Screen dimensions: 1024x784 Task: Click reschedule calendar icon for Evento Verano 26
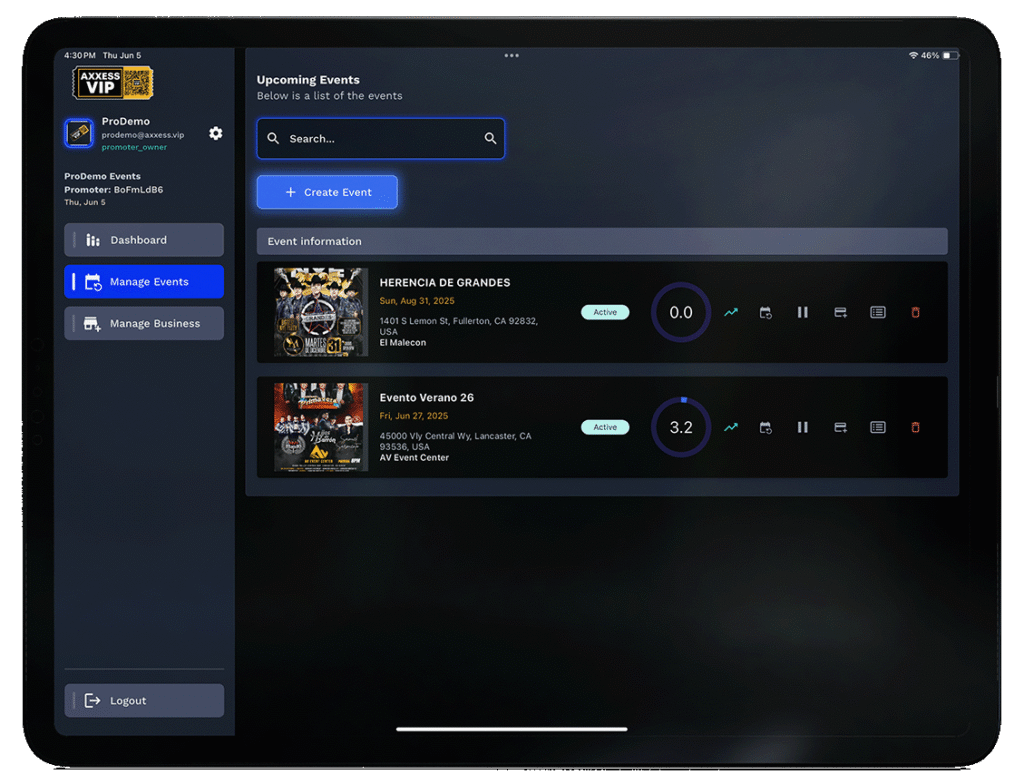765,427
